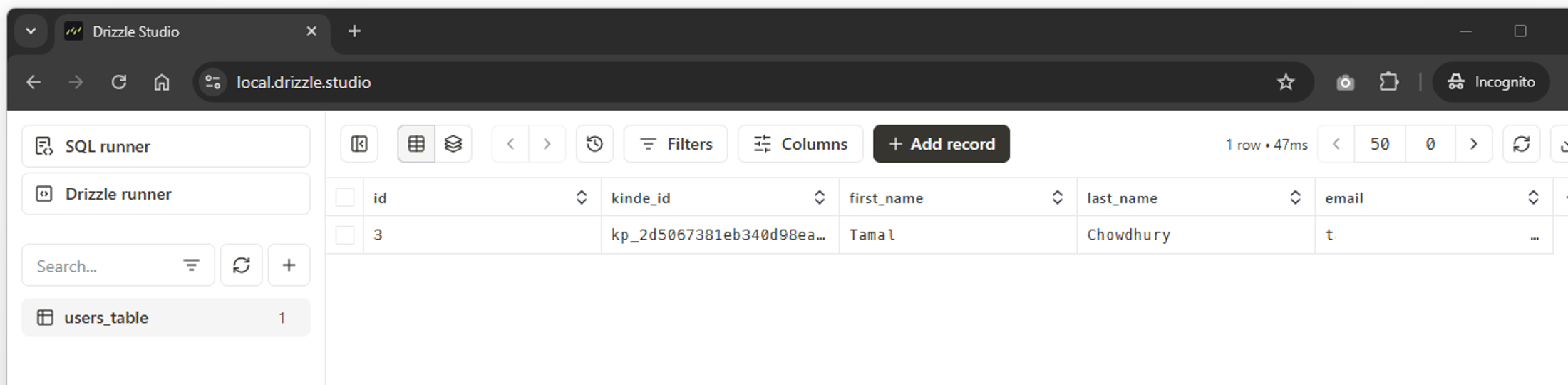
Task: Open the Drizzle runner
Action: 166,194
